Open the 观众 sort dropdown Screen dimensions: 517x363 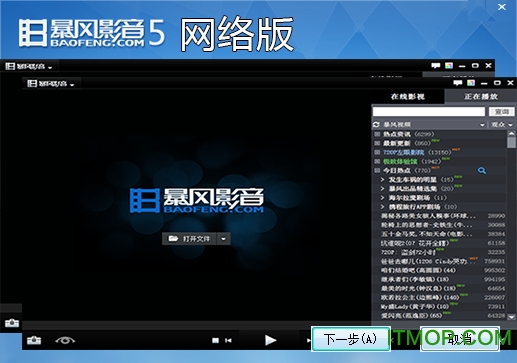click(x=502, y=125)
